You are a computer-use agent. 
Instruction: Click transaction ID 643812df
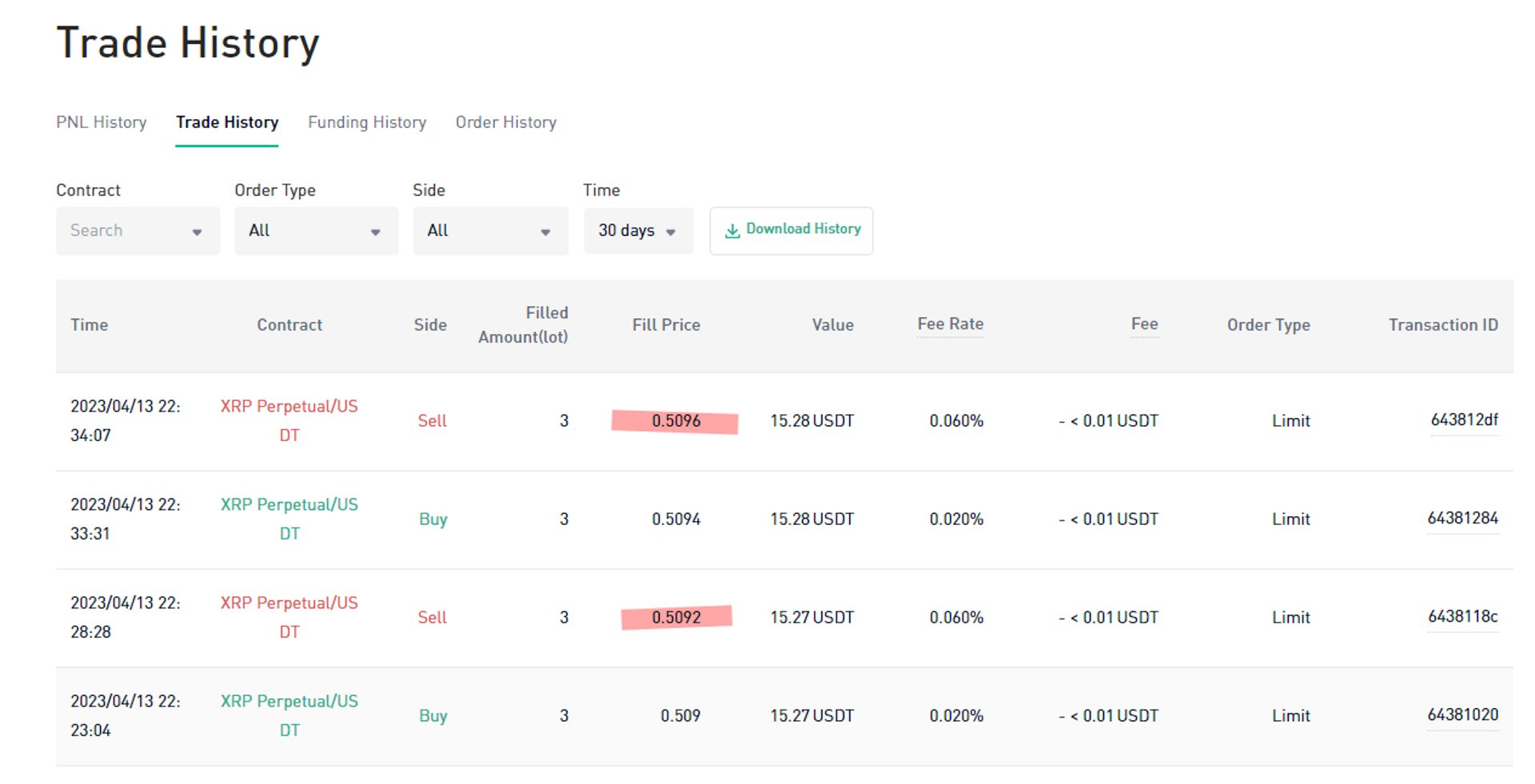coord(1464,420)
